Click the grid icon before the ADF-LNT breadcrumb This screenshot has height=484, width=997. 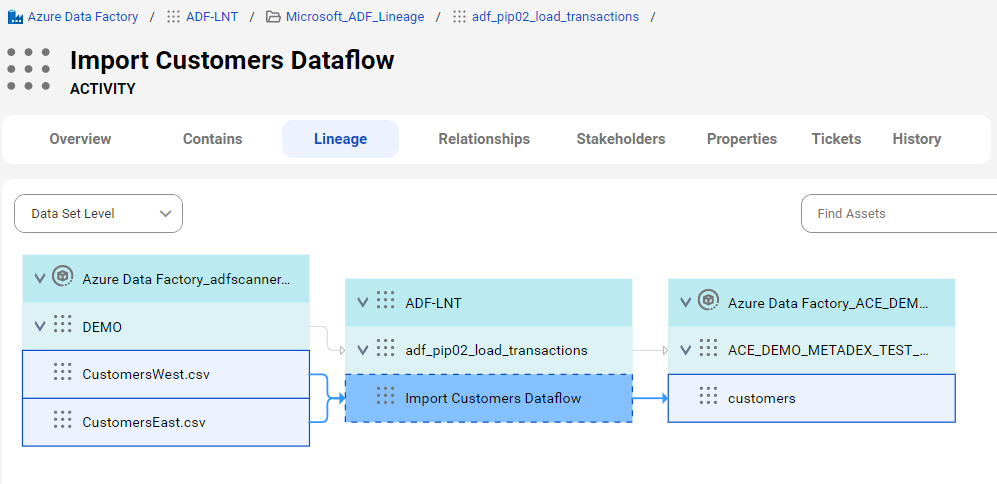click(x=174, y=17)
